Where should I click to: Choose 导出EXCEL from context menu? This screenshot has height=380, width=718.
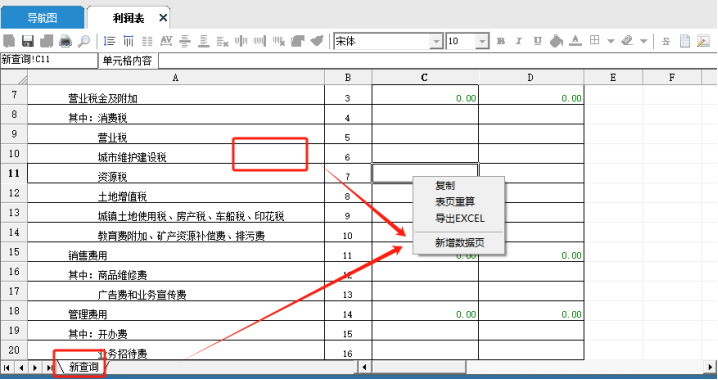tap(459, 218)
